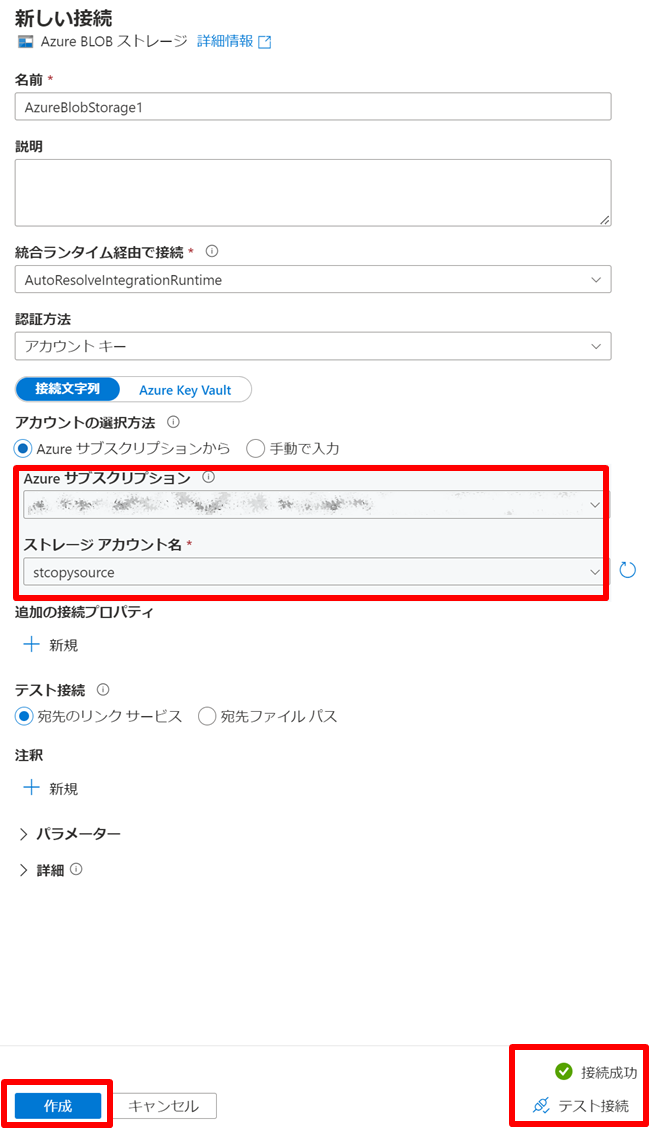Click the plus icon under 追加の接続プロパティ
This screenshot has height=1128, width=649.
[x=31, y=644]
